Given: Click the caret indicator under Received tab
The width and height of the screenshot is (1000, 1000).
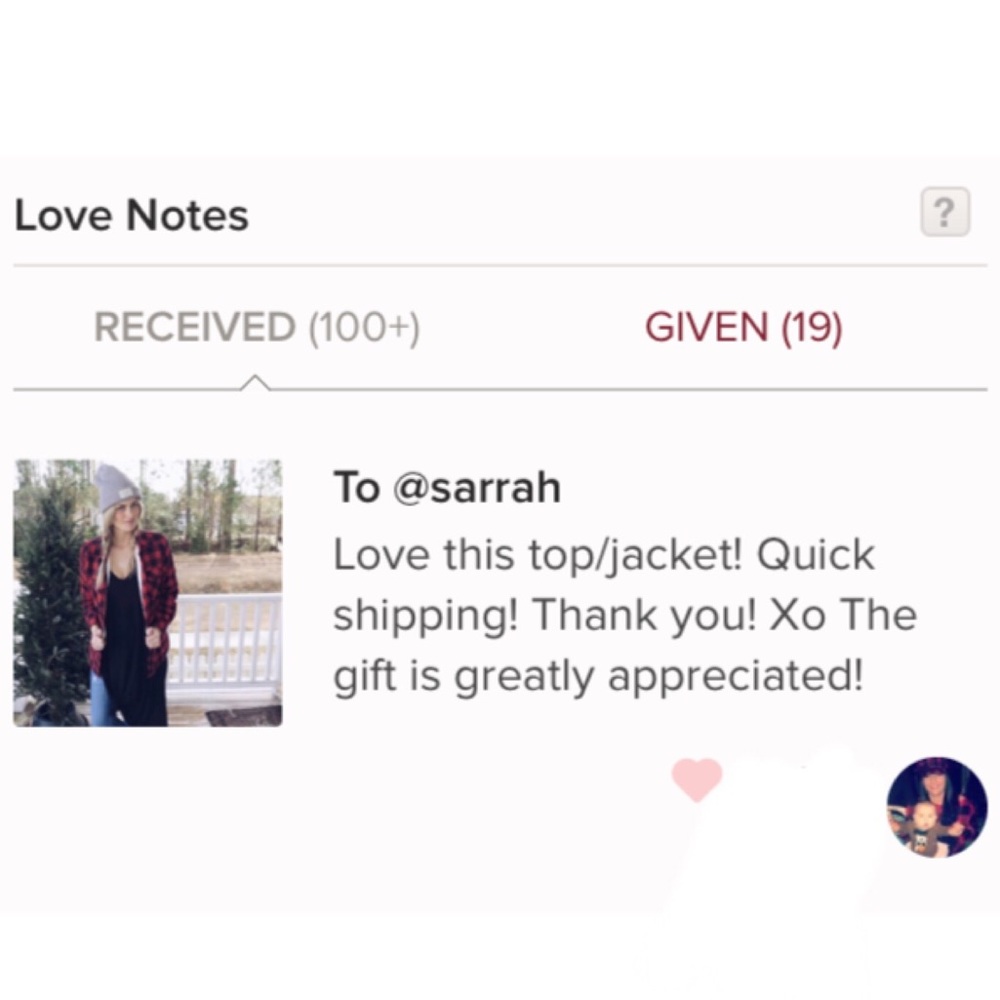Looking at the screenshot, I should [255, 383].
